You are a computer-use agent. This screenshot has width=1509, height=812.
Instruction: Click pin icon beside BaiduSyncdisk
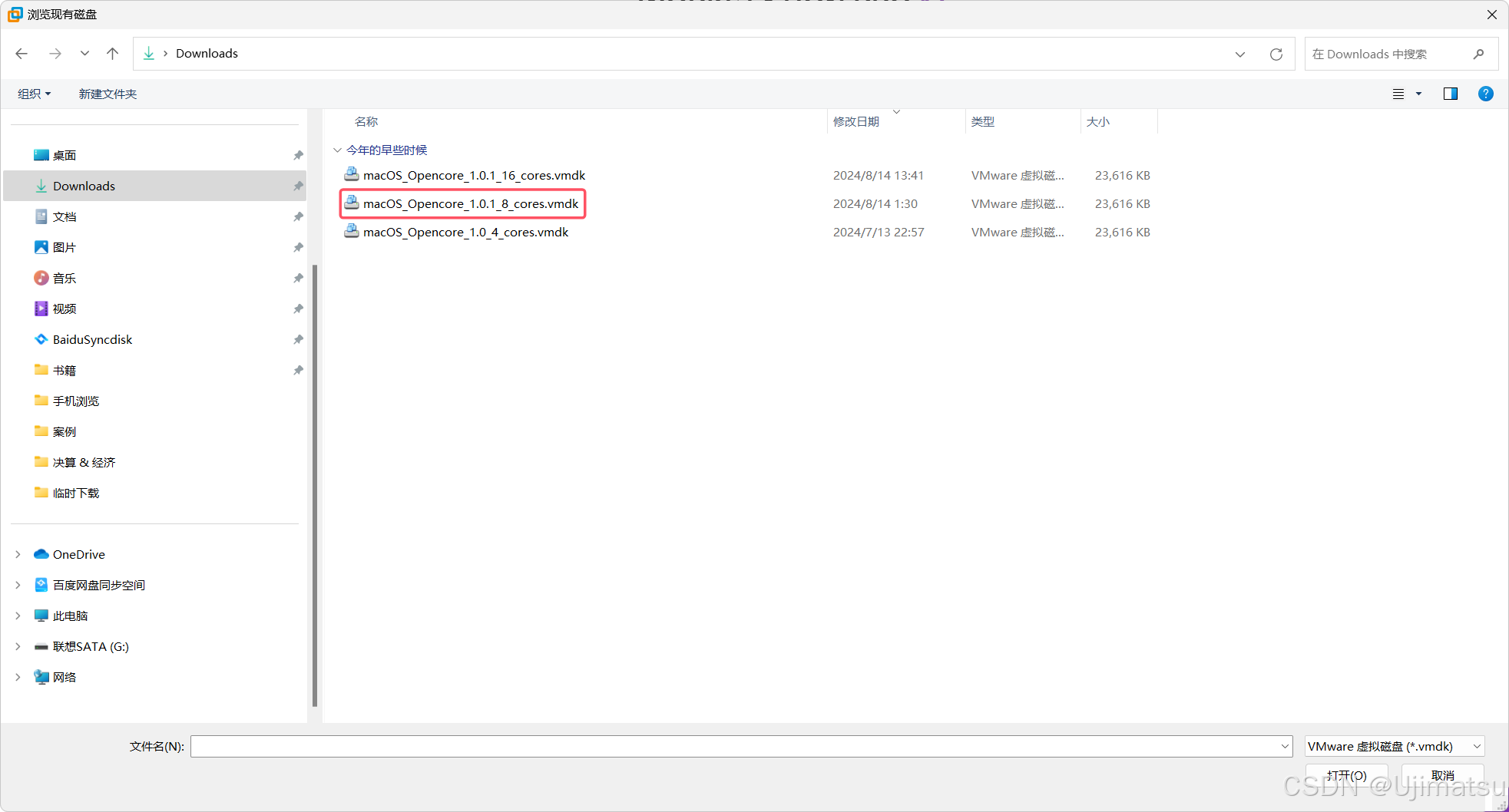pos(298,339)
